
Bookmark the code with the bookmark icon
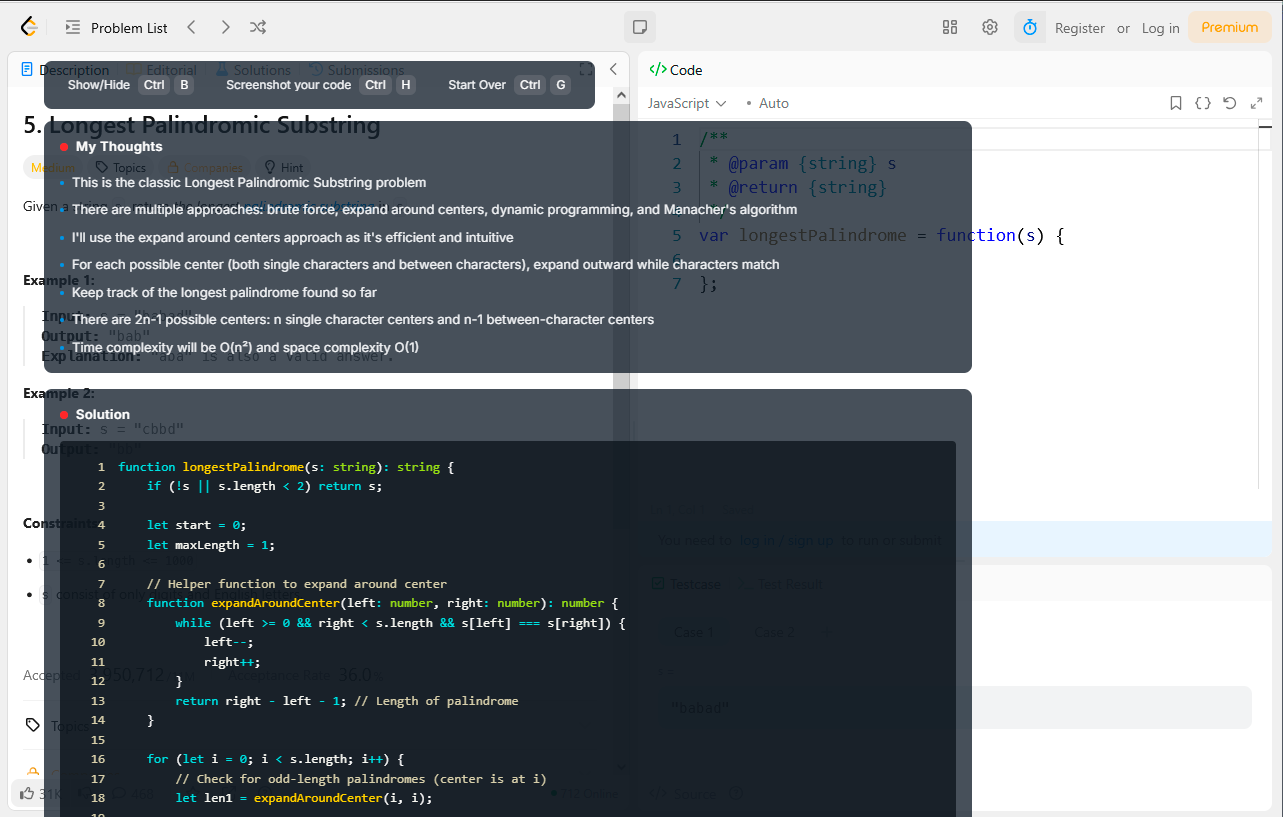pyautogui.click(x=1175, y=102)
